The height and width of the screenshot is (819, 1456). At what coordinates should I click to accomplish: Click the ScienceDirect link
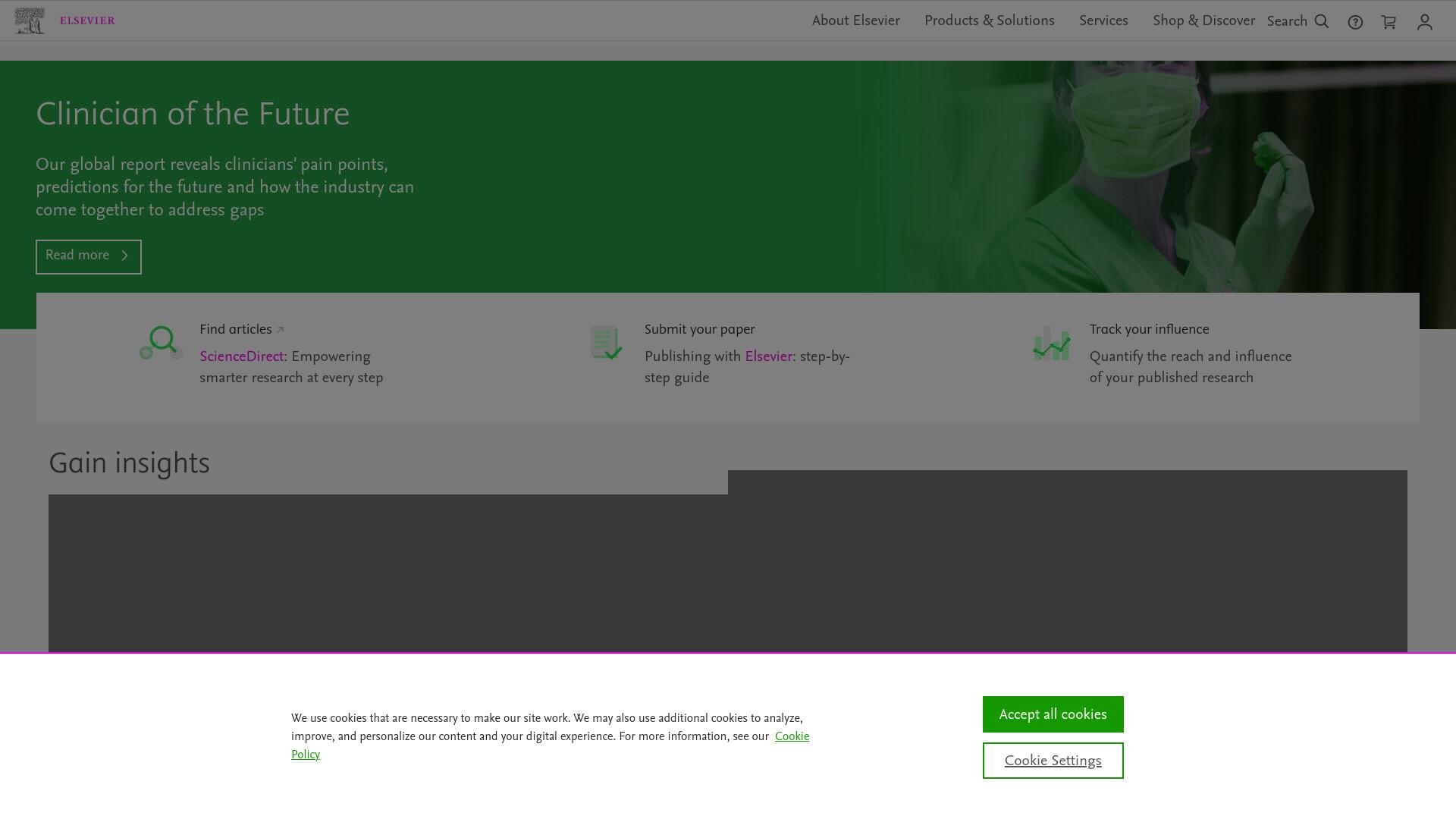(x=241, y=357)
